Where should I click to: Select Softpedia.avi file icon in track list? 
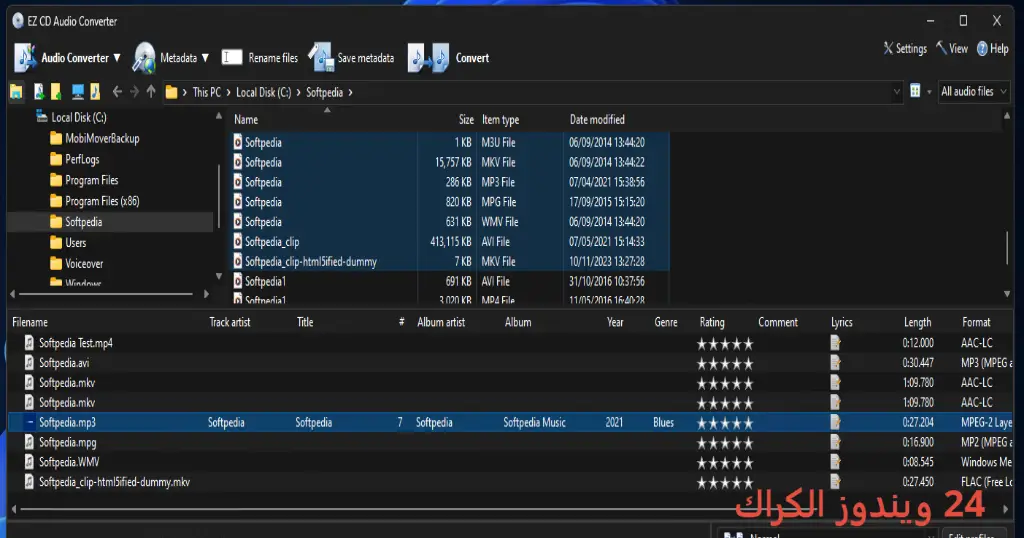point(29,362)
